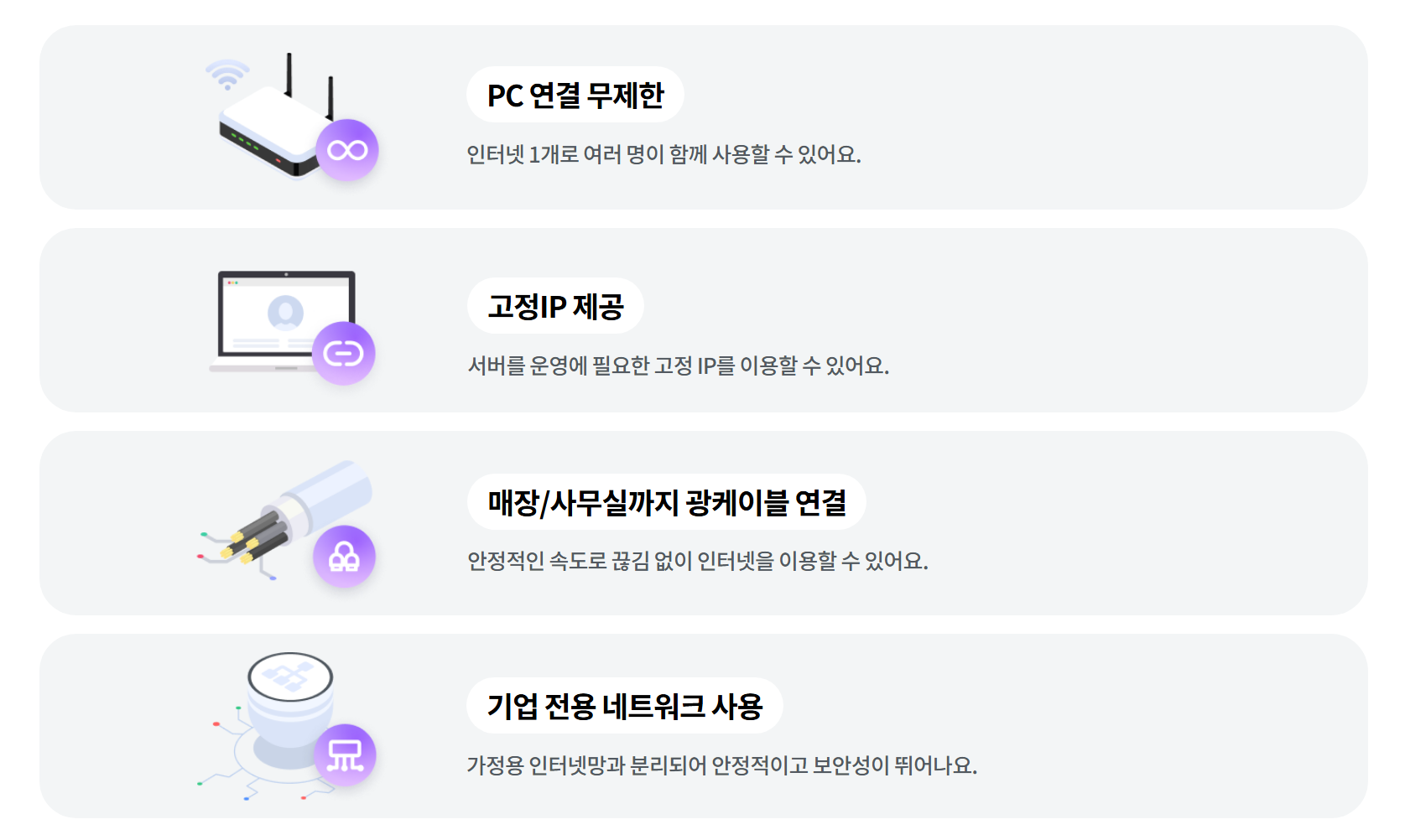Screen dimensions: 1405x840
Task: Click the fiber optic cable illustration
Action: pyautogui.click(x=285, y=520)
